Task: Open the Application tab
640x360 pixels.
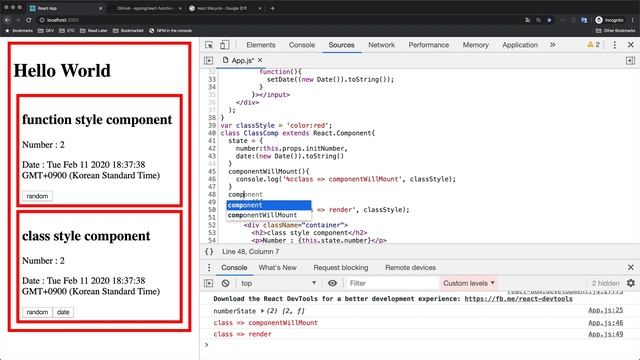Action: point(520,45)
